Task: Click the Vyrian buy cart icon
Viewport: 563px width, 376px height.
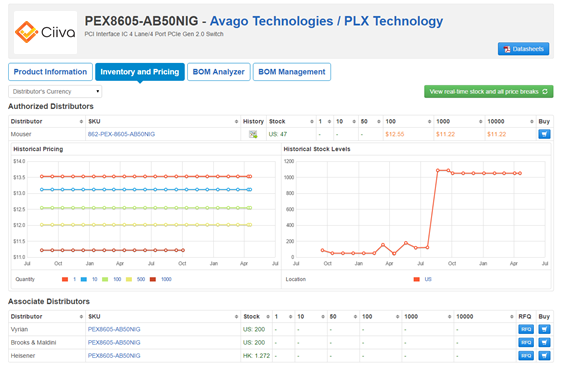Action: click(x=544, y=329)
